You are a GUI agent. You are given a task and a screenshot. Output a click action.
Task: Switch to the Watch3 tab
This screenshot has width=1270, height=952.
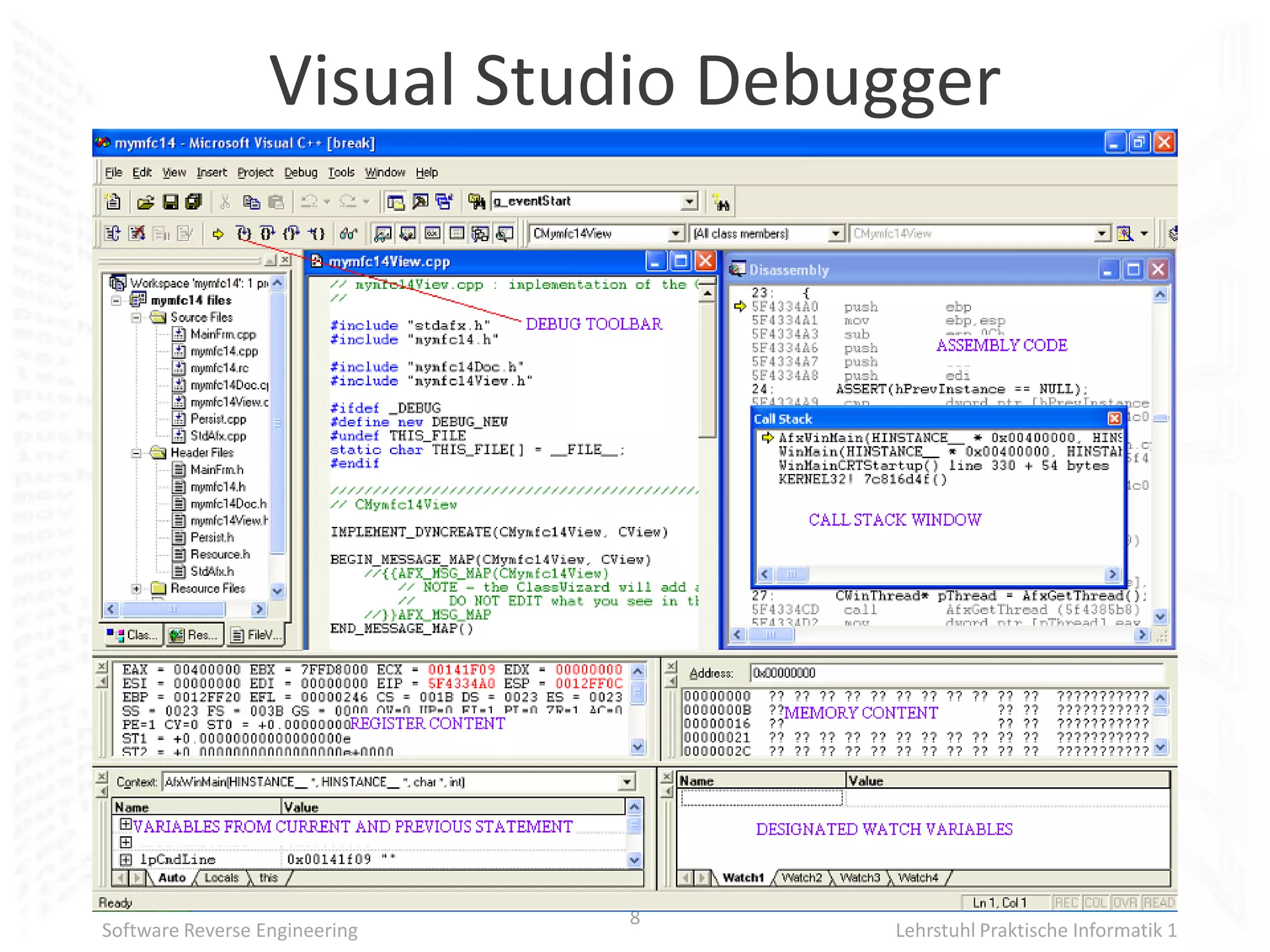pyautogui.click(x=859, y=878)
